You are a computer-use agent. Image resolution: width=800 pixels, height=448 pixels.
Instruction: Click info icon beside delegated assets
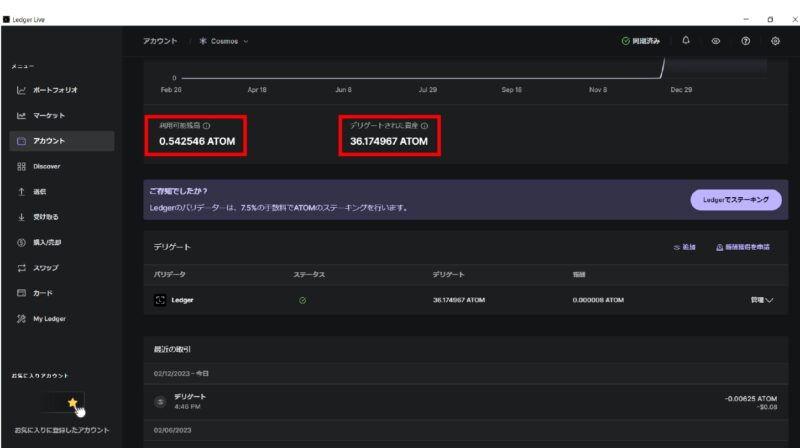tap(424, 126)
